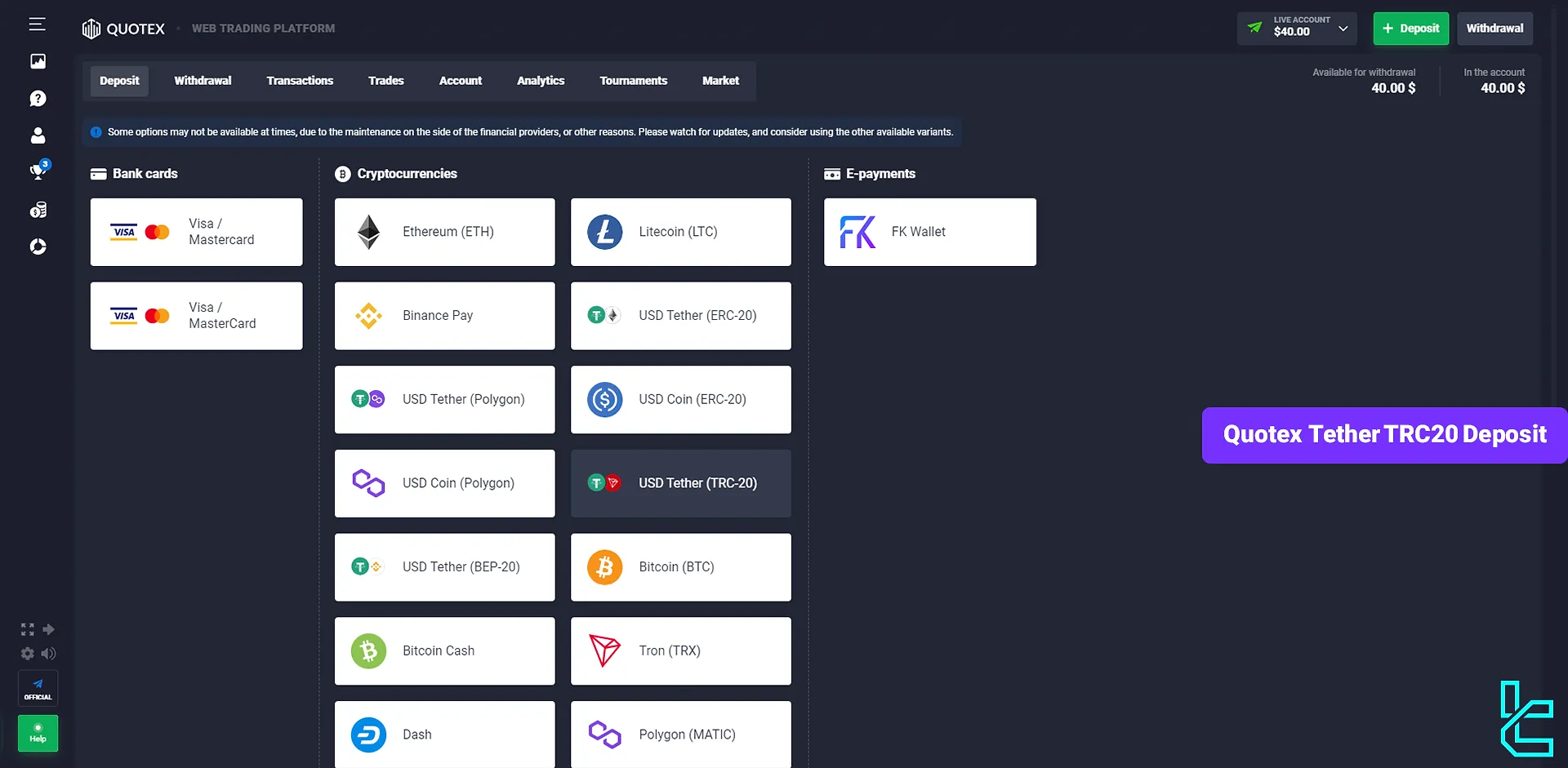1568x768 pixels.
Task: Open the green Help button
Action: 38,733
